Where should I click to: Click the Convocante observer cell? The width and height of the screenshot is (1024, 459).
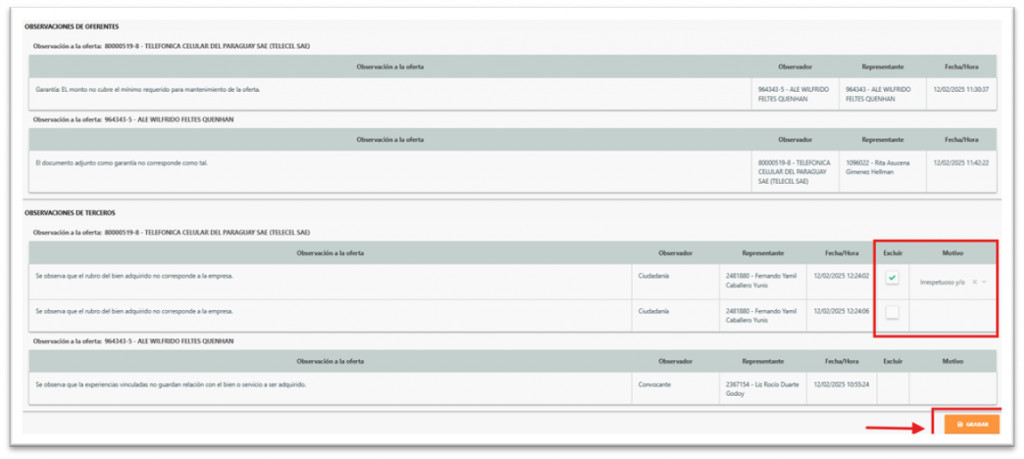(656, 384)
